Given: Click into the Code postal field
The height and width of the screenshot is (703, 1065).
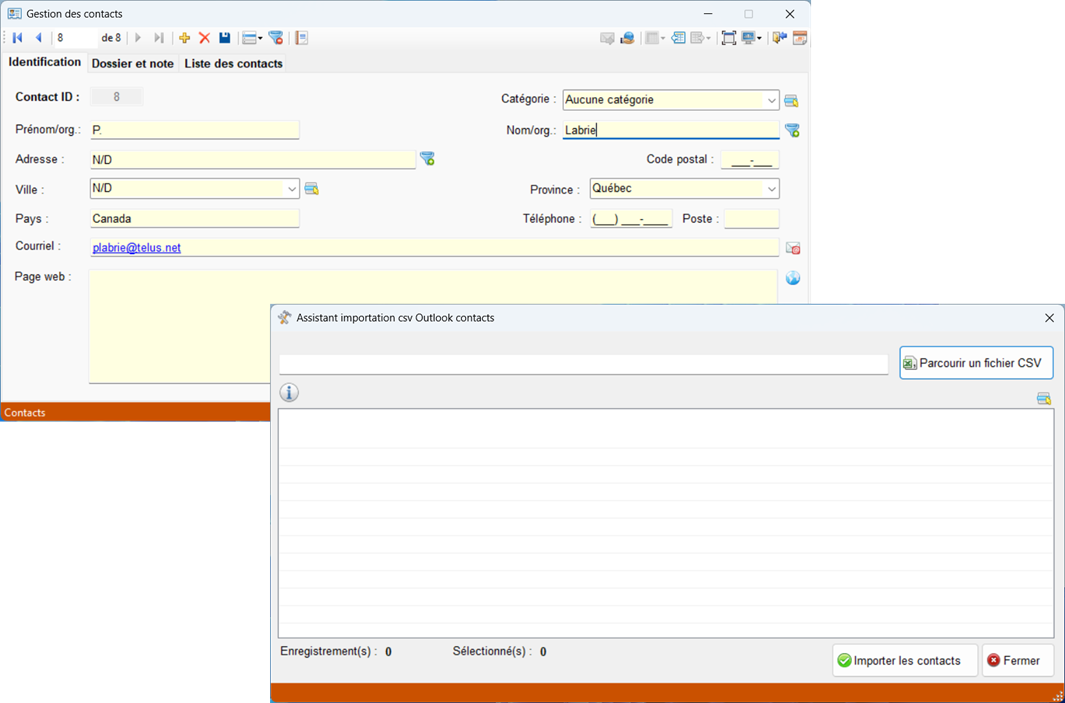Looking at the screenshot, I should click(x=749, y=160).
